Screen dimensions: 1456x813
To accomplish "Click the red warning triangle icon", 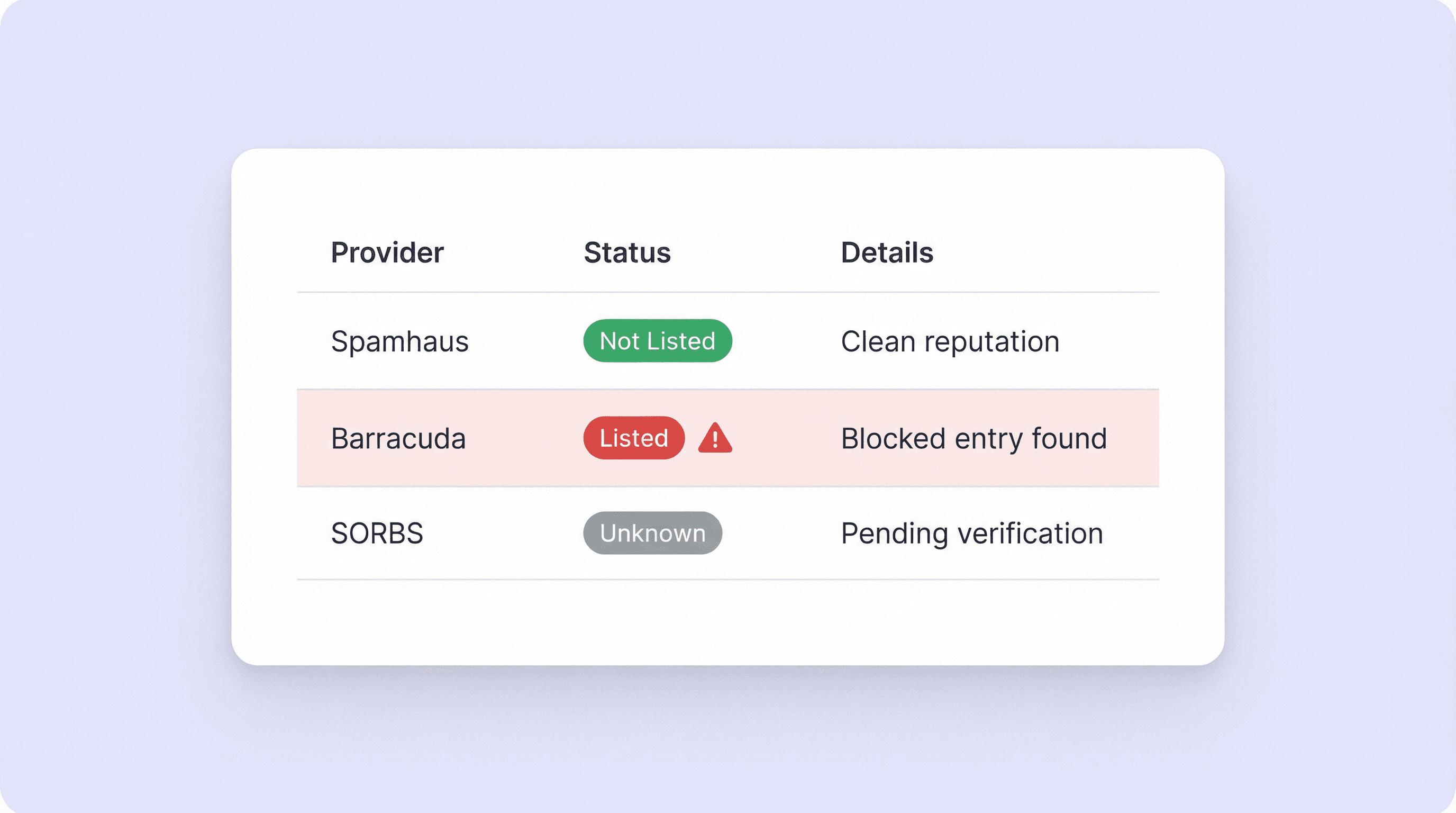I will coord(715,439).
